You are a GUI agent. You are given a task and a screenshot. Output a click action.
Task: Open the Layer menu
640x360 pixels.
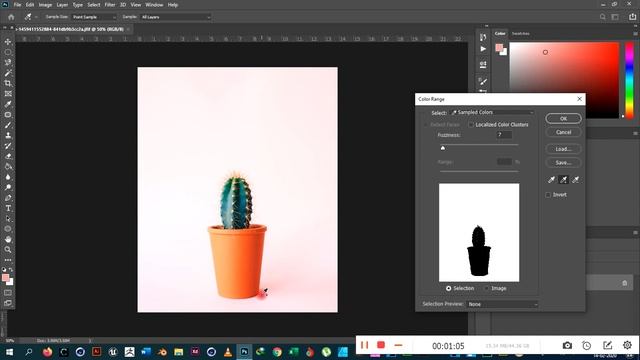pyautogui.click(x=62, y=5)
